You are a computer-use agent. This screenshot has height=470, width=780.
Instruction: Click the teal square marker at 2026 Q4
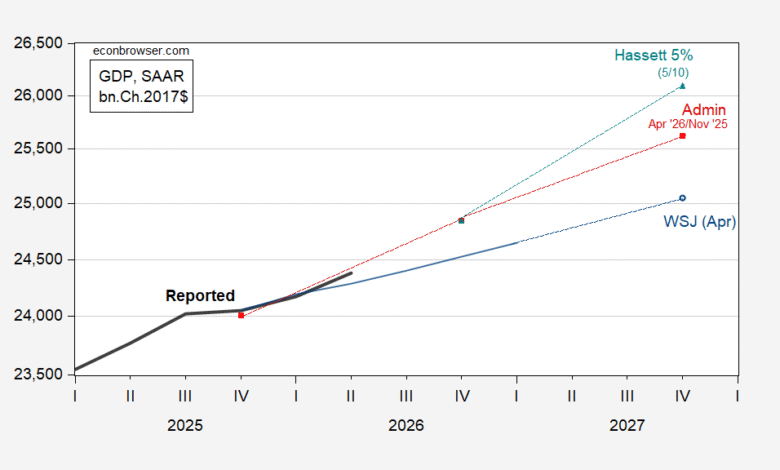click(461, 221)
